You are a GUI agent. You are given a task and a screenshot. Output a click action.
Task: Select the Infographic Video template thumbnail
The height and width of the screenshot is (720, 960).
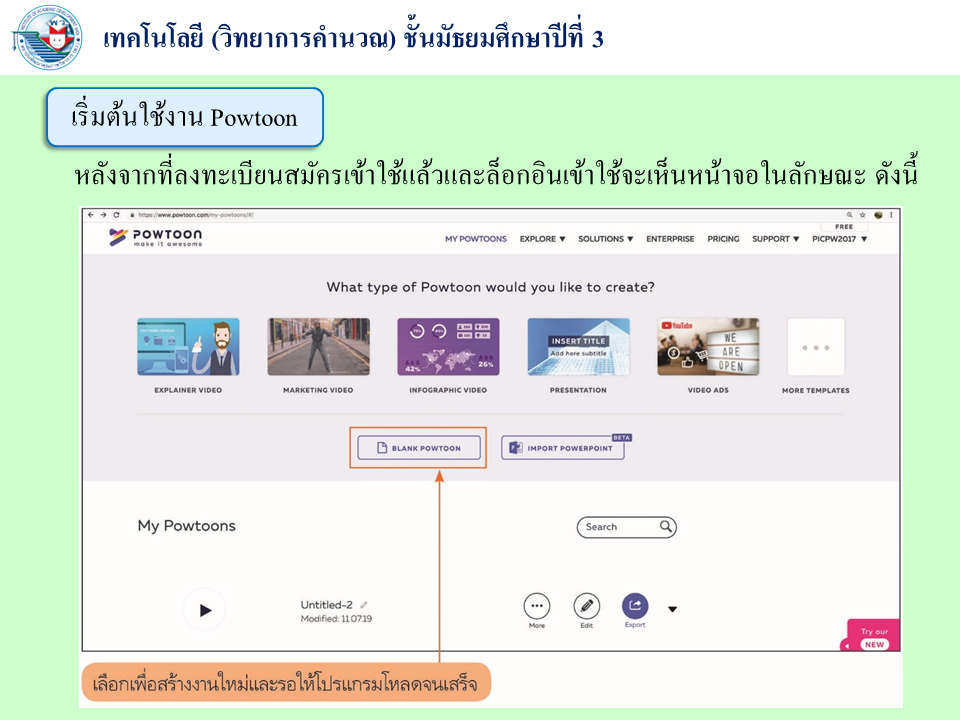point(448,347)
